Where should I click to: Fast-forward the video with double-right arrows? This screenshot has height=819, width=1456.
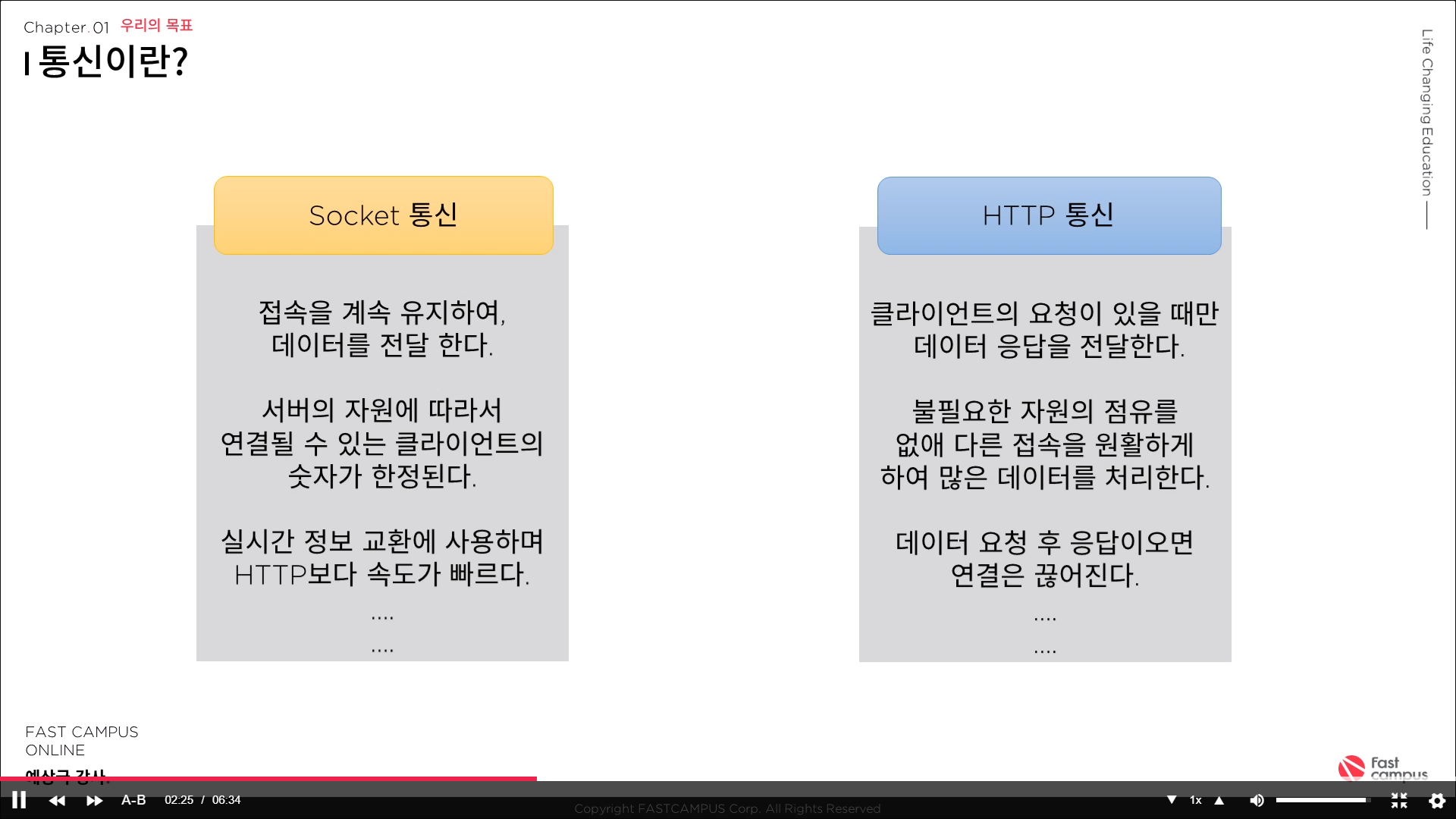(94, 800)
